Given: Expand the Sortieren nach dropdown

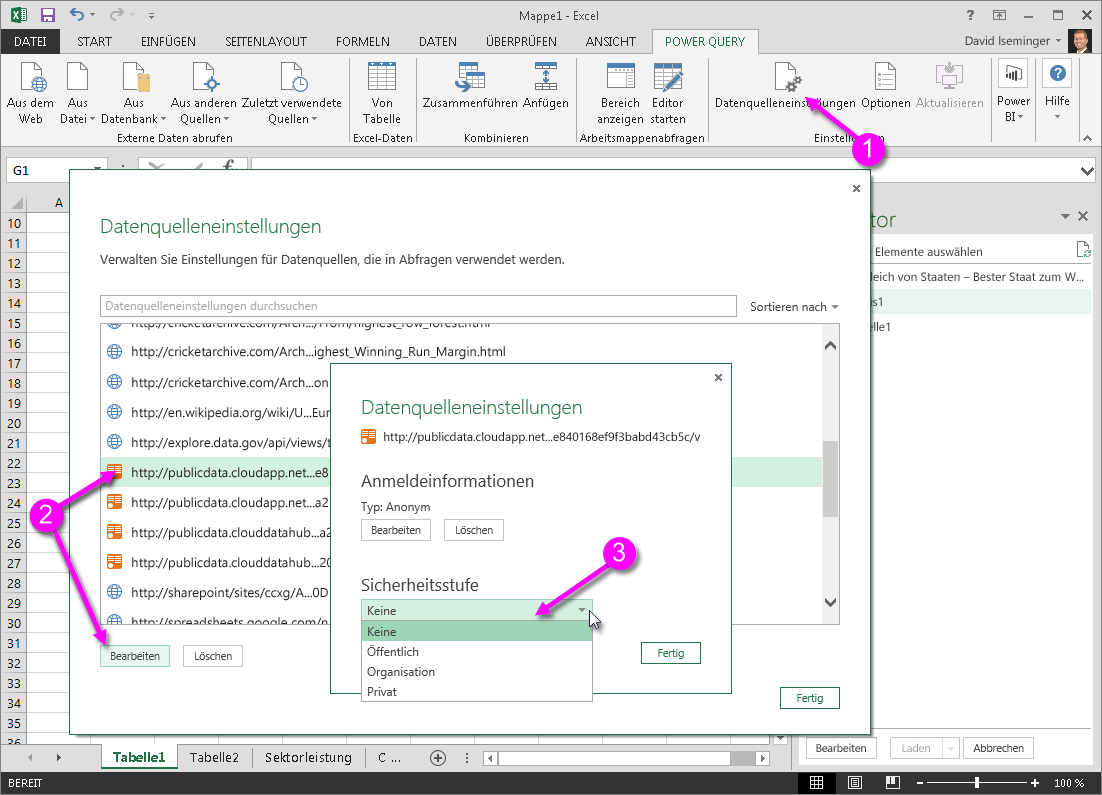Looking at the screenshot, I should click(794, 306).
